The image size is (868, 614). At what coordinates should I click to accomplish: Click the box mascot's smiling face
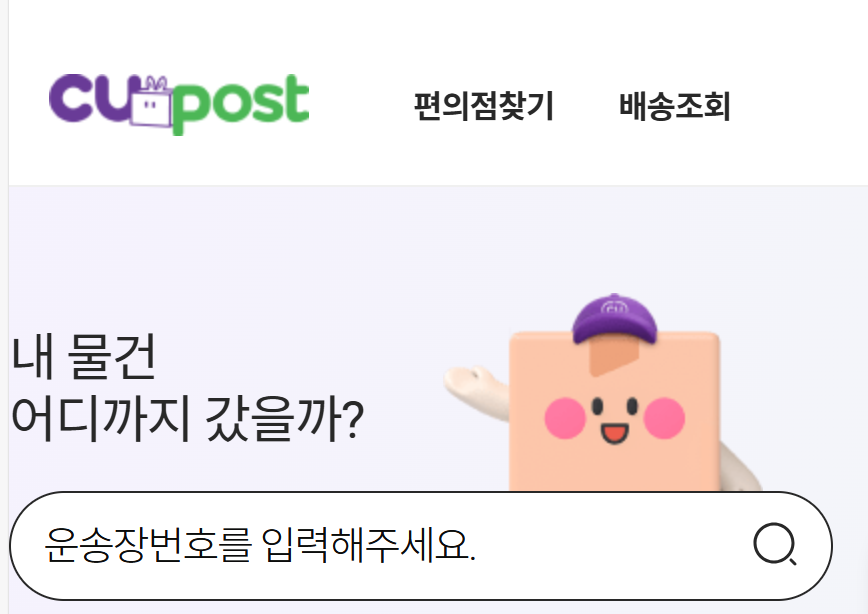(x=614, y=419)
